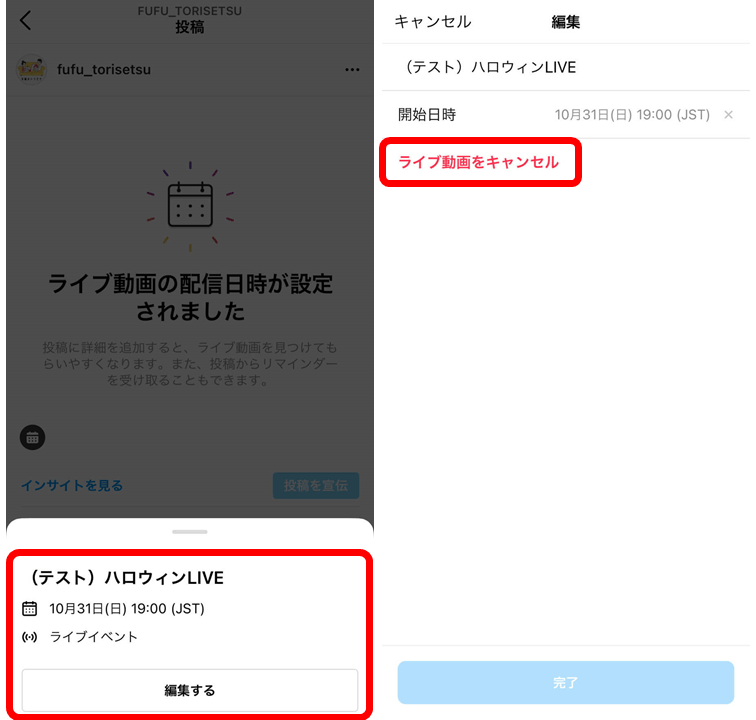Select the ライブイベント label

[94, 637]
